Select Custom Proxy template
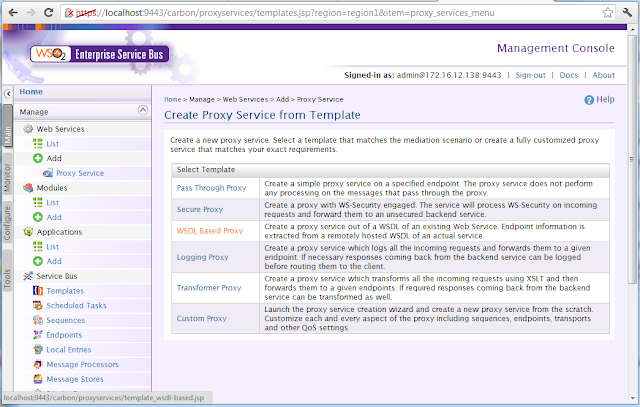Screen dimensions: 640x407 pos(202,318)
